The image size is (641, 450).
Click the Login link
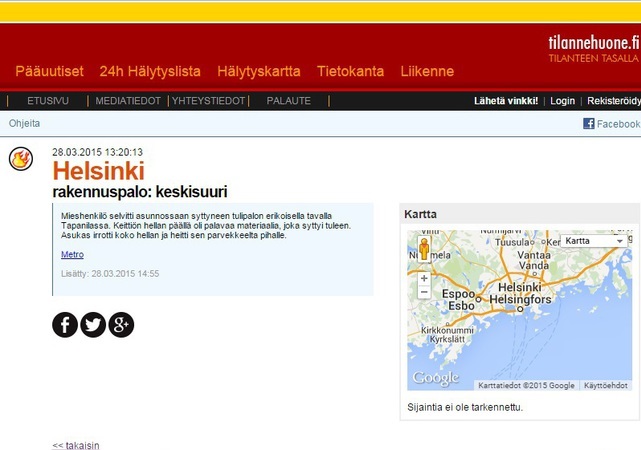tap(563, 101)
